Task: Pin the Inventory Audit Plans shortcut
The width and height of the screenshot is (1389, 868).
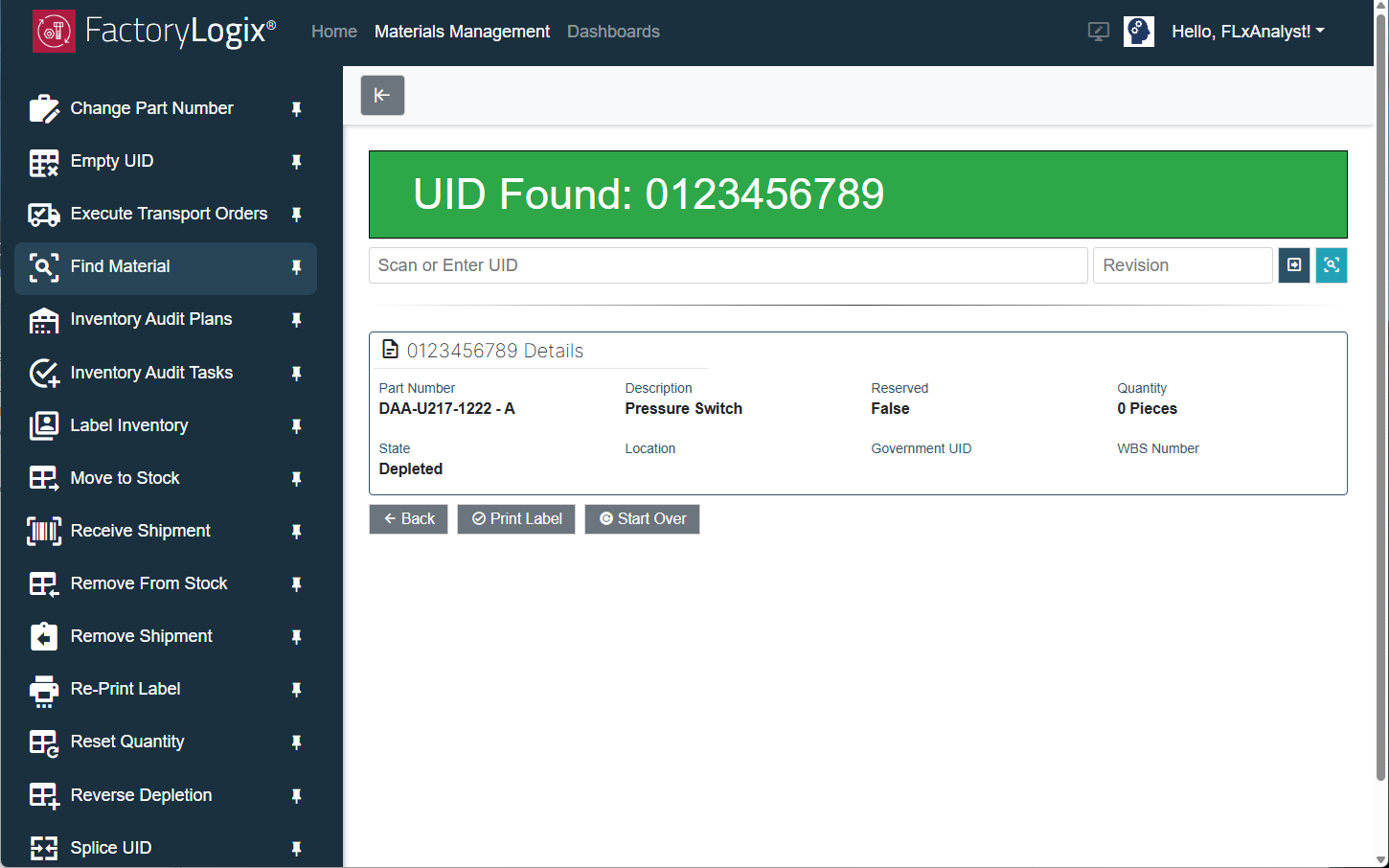Action: pos(296,320)
